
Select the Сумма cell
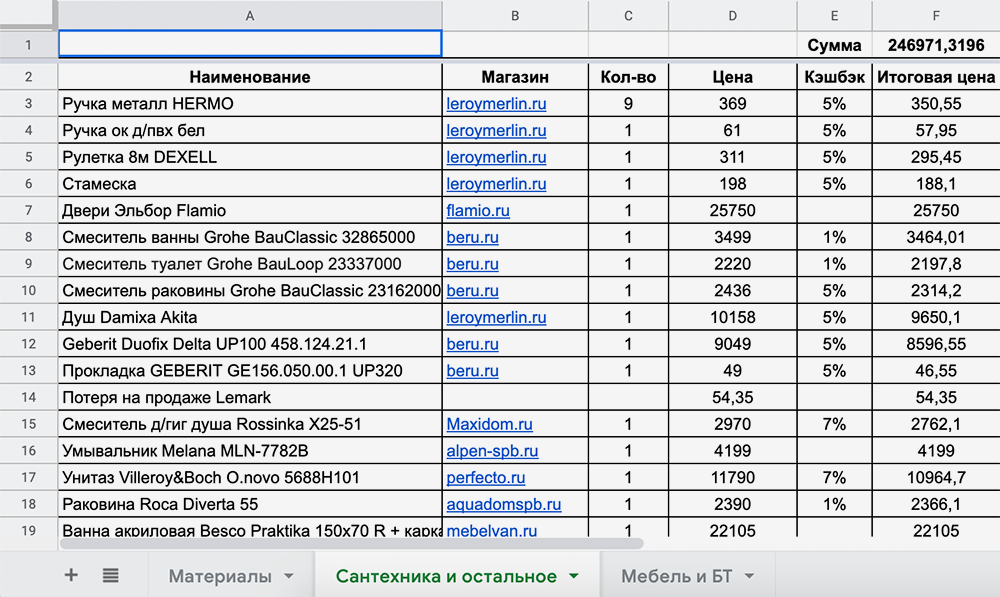point(834,45)
